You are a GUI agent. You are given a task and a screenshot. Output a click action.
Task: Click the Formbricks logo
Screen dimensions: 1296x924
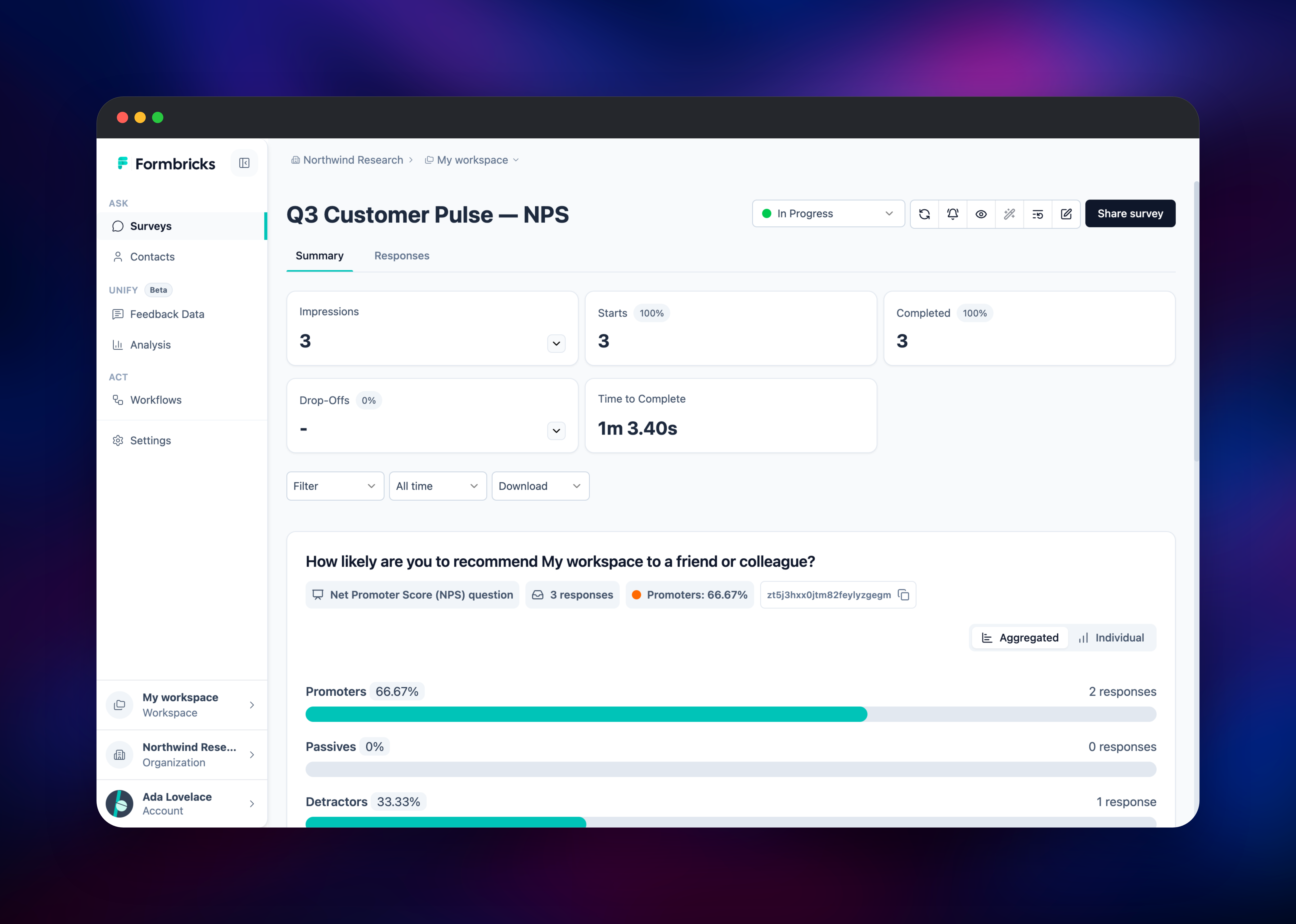[166, 164]
